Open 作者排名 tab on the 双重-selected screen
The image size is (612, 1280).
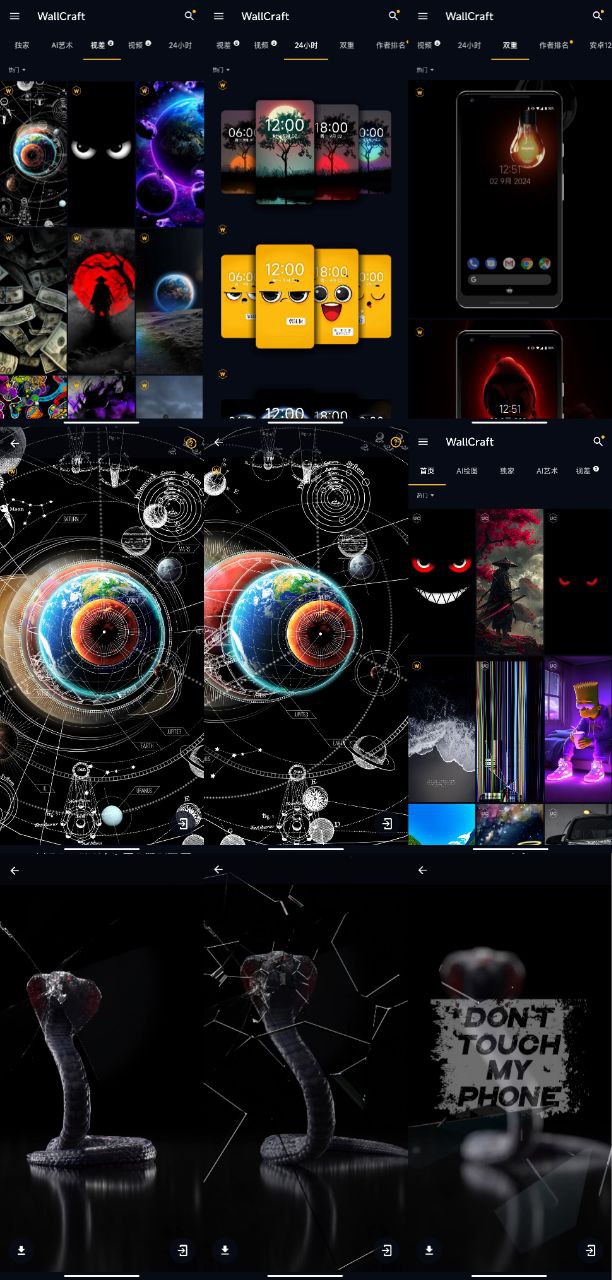pos(556,45)
